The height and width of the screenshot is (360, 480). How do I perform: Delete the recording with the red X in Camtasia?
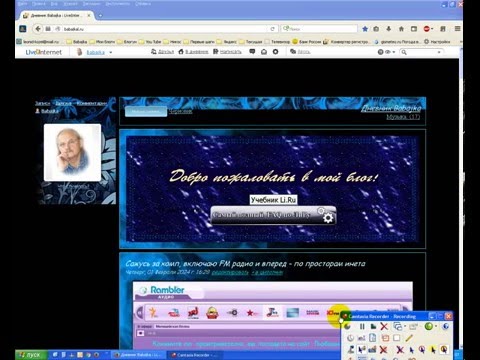click(x=384, y=327)
